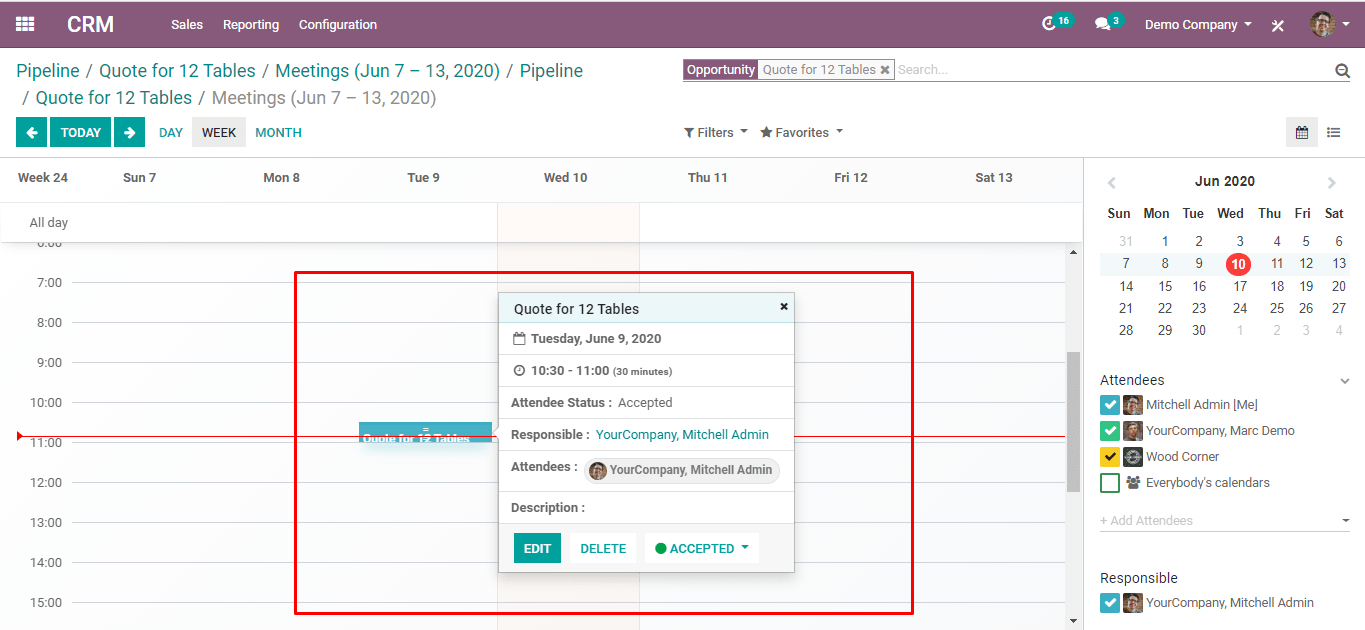Toggle Mitchell Admin [Me] attendee checkbox

click(x=1110, y=405)
